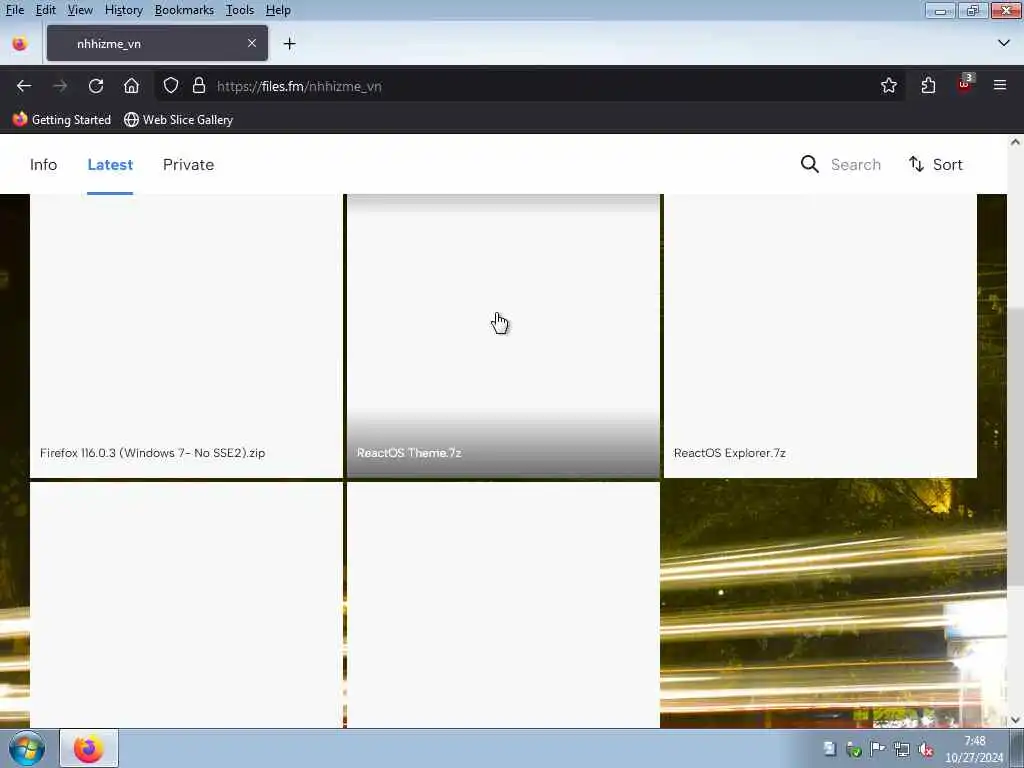Open a new browser tab
The image size is (1024, 768).
pos(289,44)
